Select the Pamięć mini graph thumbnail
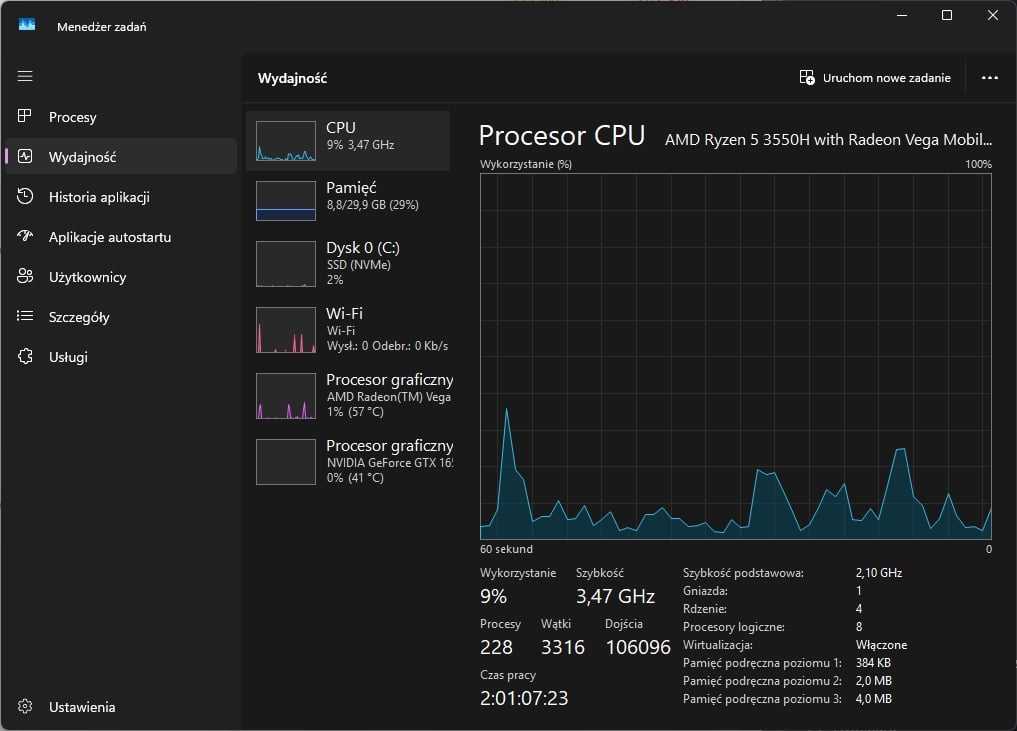The width and height of the screenshot is (1017, 731). pyautogui.click(x=286, y=200)
